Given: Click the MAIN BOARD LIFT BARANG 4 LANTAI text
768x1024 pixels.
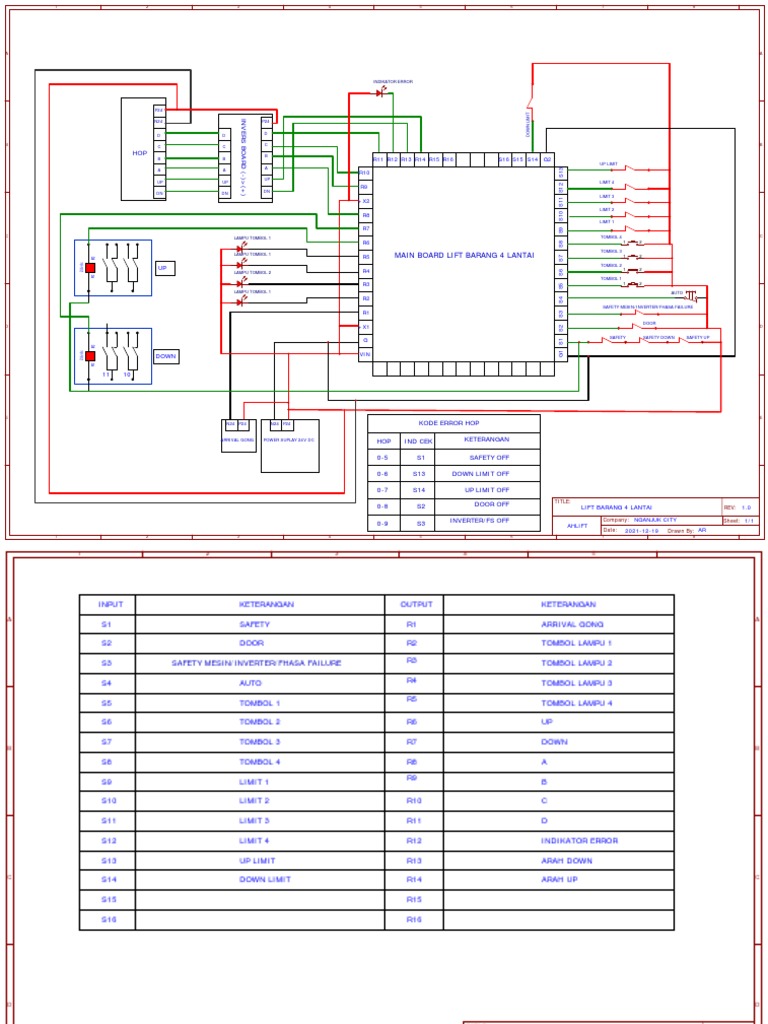Looking at the screenshot, I should tap(464, 255).
